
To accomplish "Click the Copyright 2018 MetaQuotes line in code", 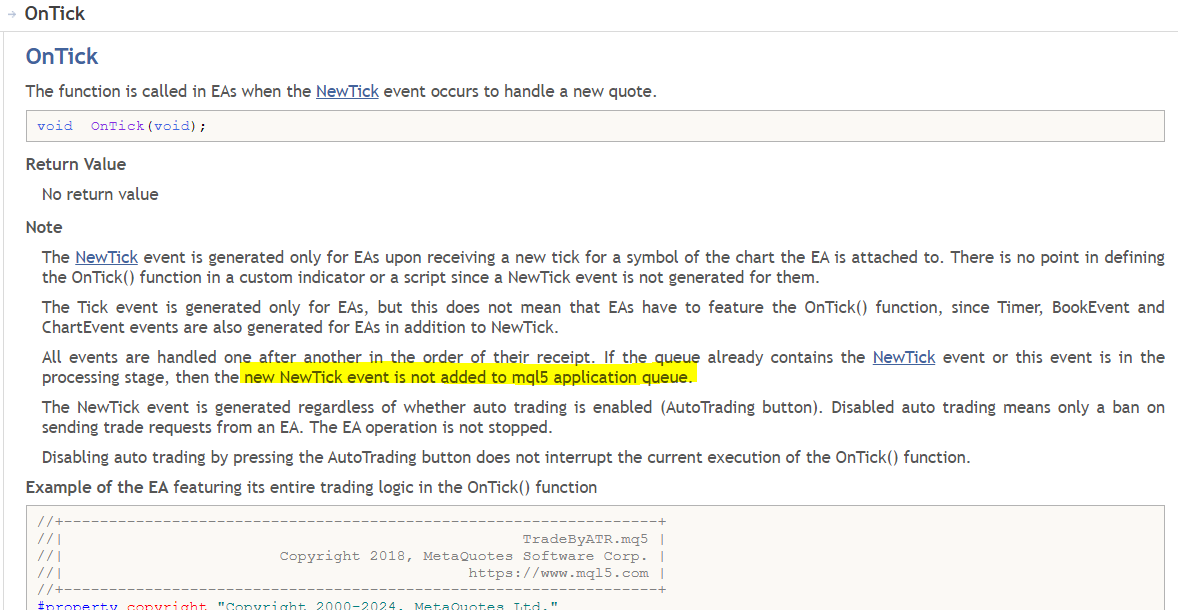I will click(463, 556).
